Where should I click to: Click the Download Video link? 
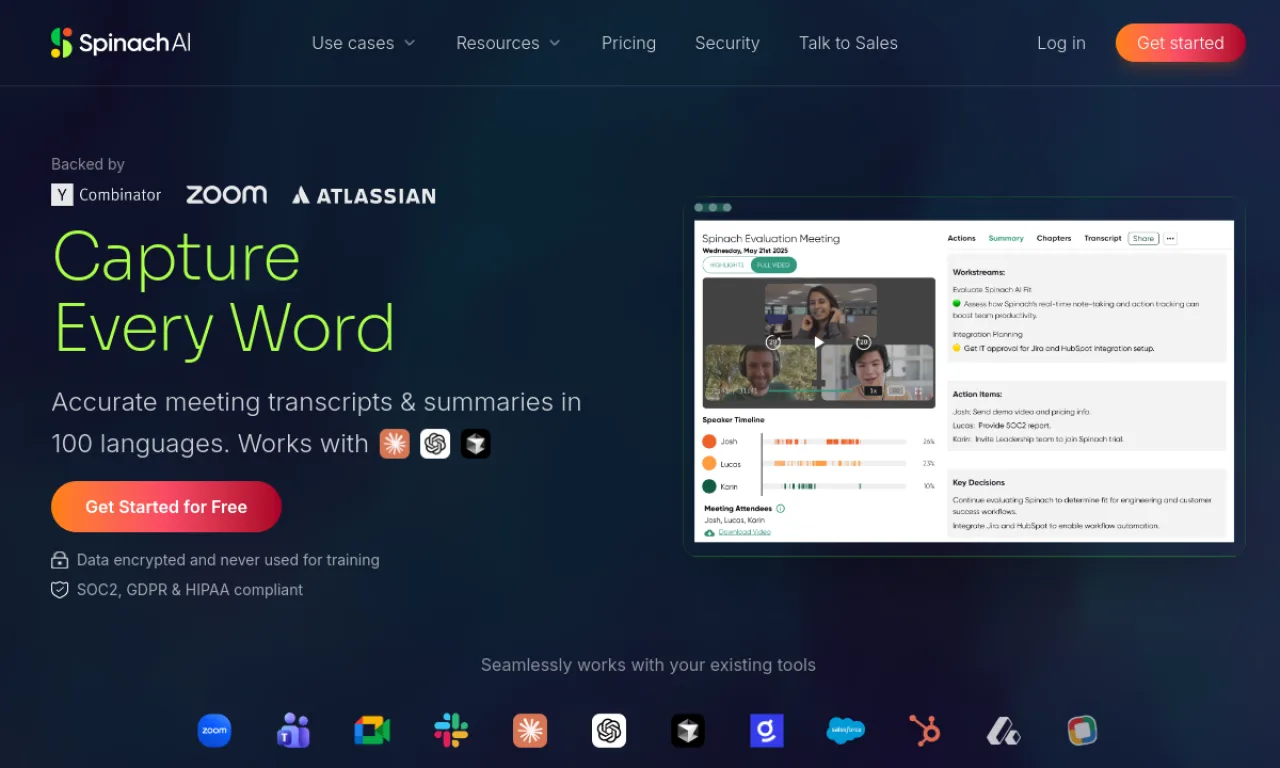pos(744,532)
